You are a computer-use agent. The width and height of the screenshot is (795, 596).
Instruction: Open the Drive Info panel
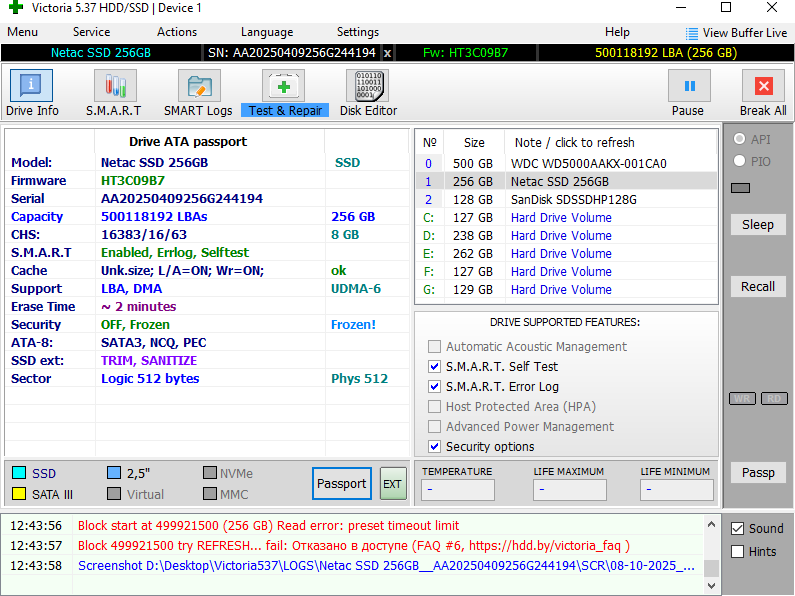point(33,93)
